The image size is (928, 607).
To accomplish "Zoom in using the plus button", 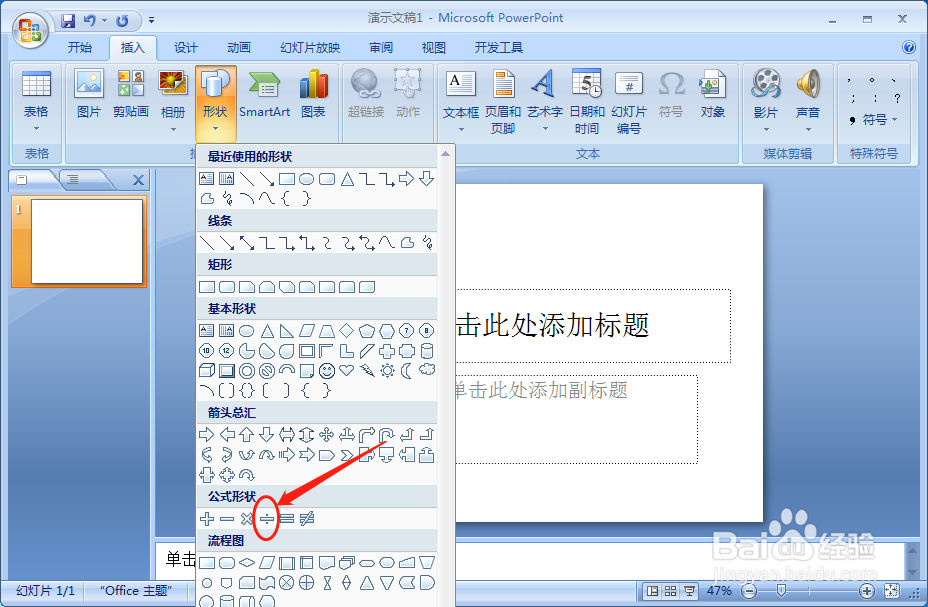I will pyautogui.click(x=866, y=591).
